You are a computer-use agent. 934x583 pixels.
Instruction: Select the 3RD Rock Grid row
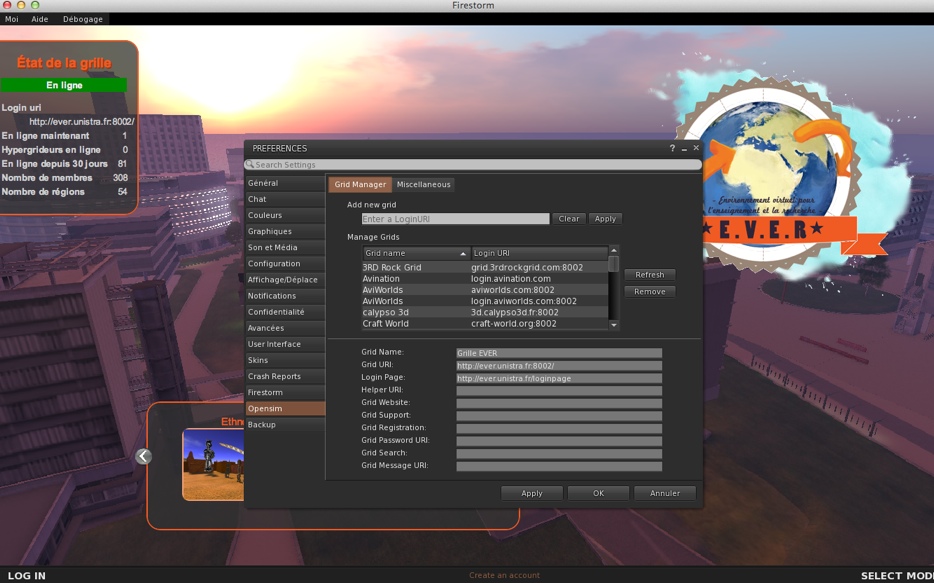[485, 267]
